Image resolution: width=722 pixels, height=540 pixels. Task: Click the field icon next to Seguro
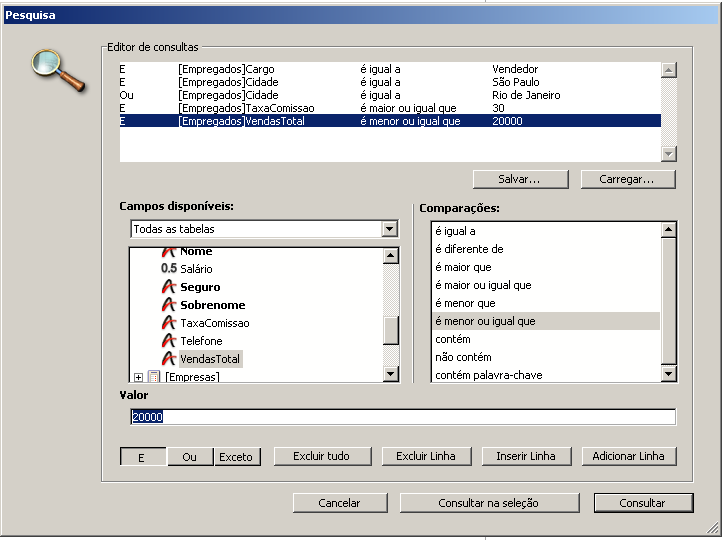click(x=169, y=287)
